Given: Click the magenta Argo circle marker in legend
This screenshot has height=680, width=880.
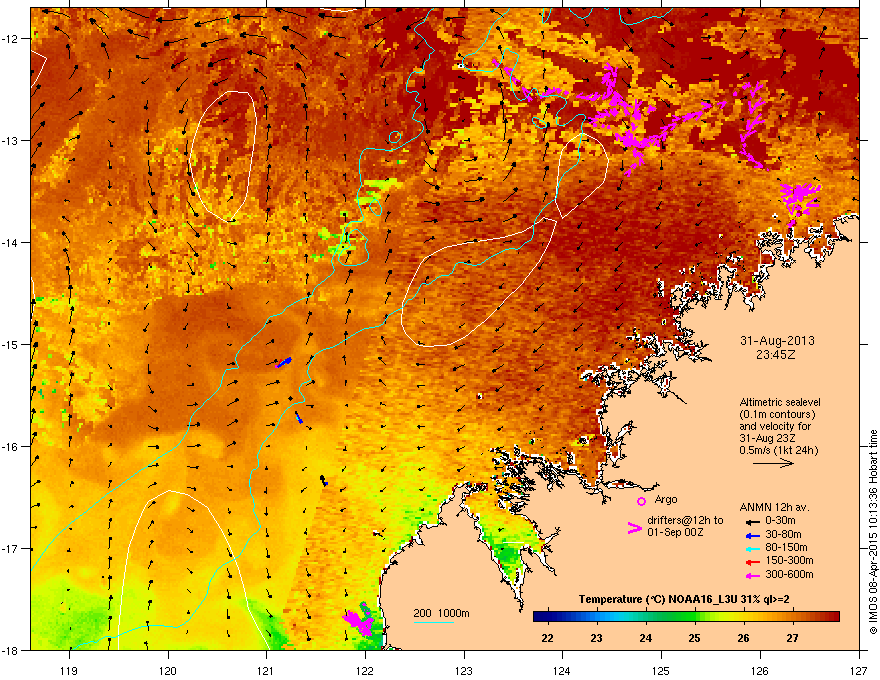Looking at the screenshot, I should click(x=641, y=501).
